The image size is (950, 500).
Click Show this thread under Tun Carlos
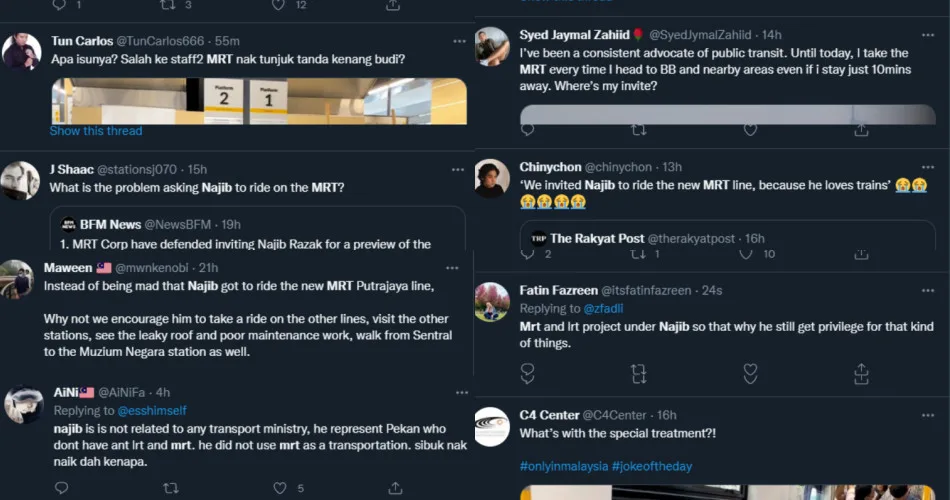(96, 131)
